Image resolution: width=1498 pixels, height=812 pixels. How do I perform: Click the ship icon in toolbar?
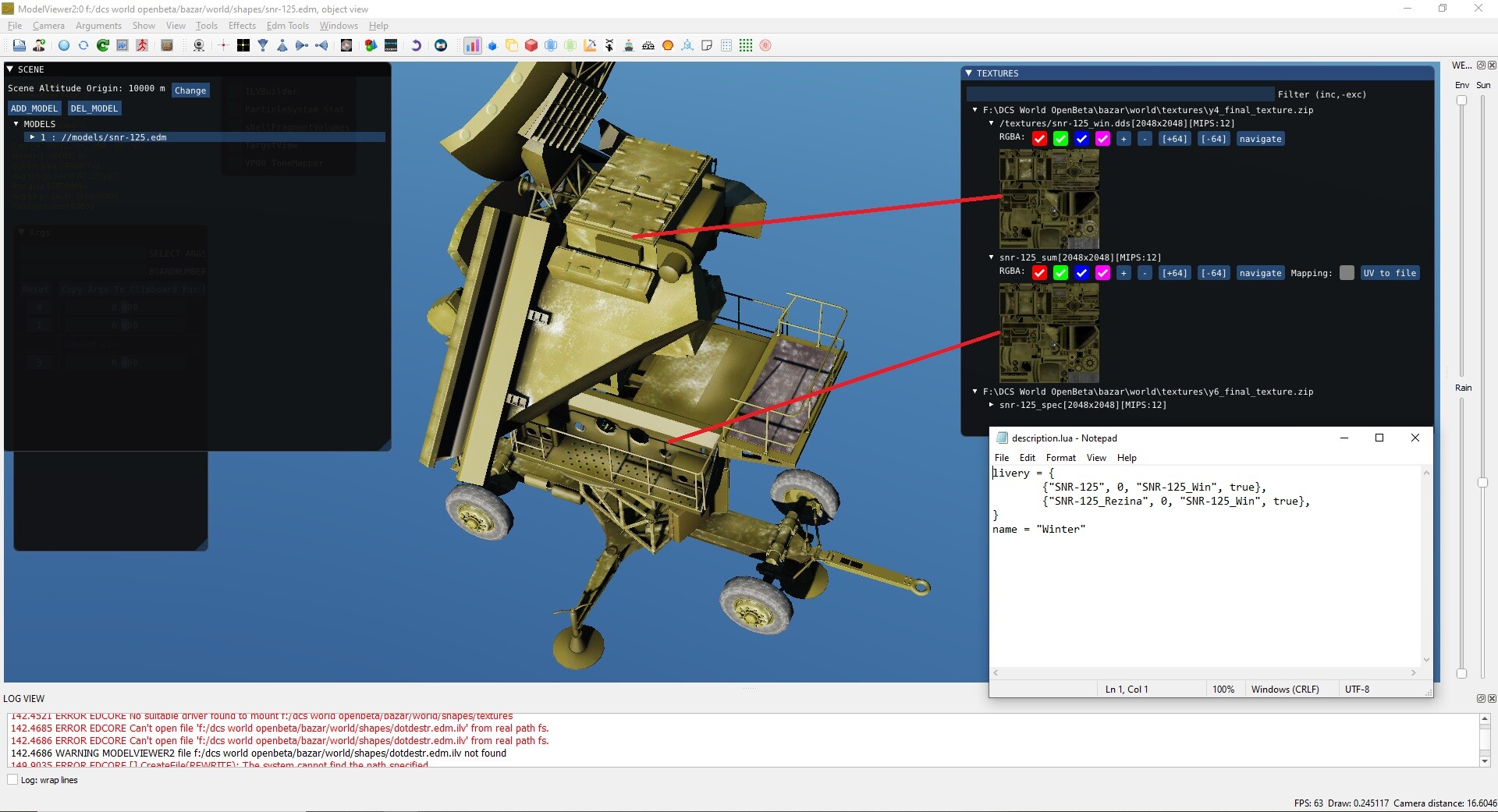point(629,45)
